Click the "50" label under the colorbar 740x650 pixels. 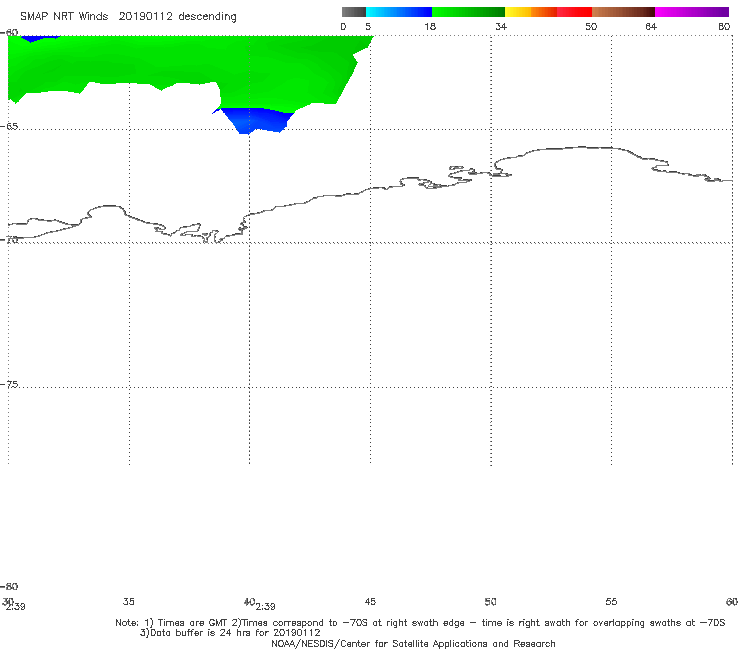click(x=591, y=26)
